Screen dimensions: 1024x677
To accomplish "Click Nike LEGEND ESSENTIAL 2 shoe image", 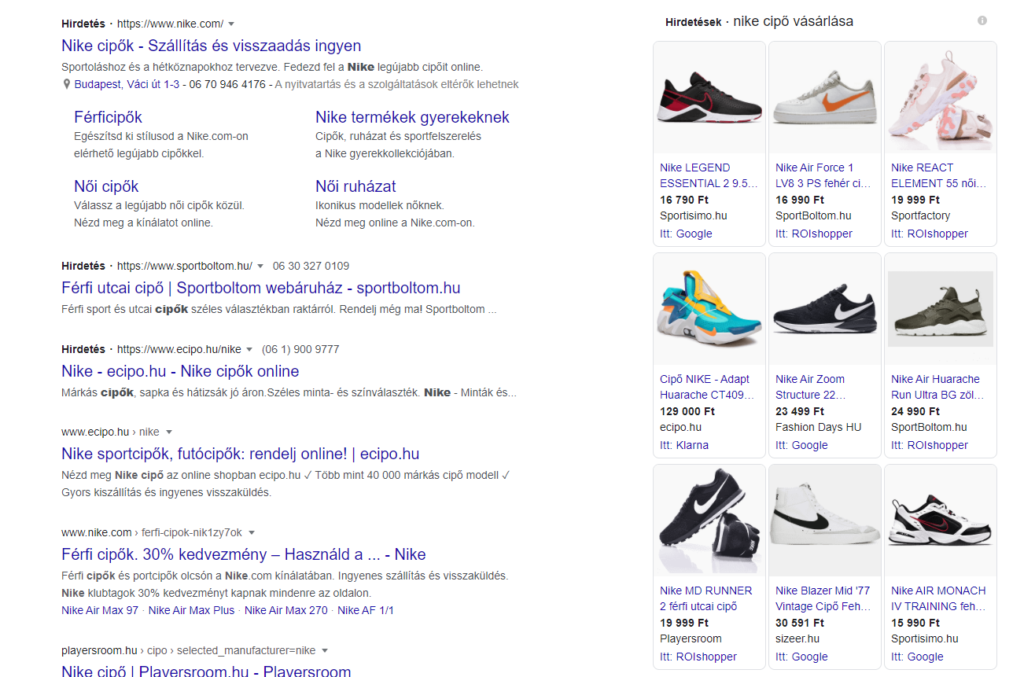I will (x=709, y=98).
